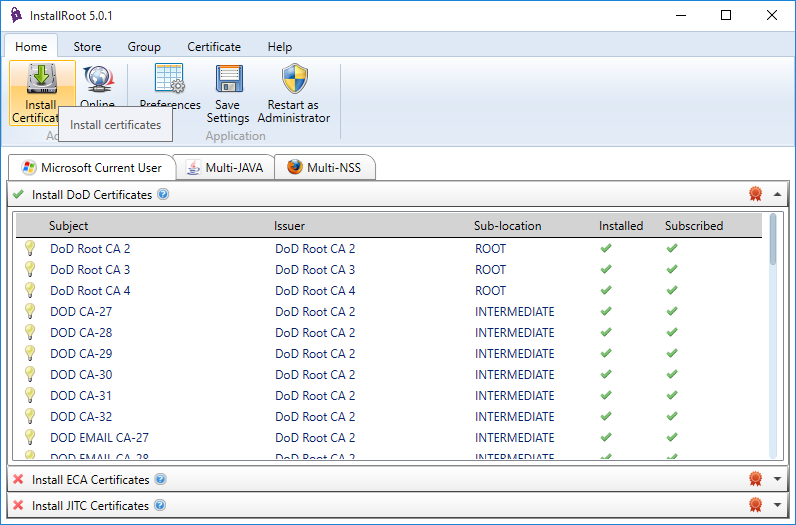Image resolution: width=796 pixels, height=525 pixels.
Task: Click Installed check mark for DOD CA-28
Action: point(606,332)
